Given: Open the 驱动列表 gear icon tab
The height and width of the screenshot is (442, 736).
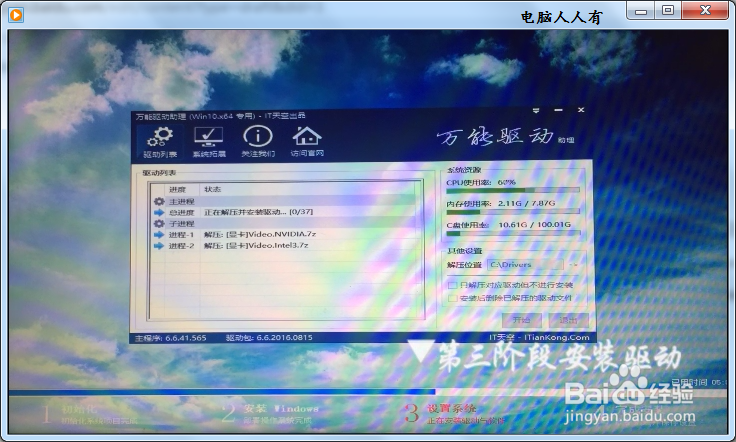Looking at the screenshot, I should 160,142.
